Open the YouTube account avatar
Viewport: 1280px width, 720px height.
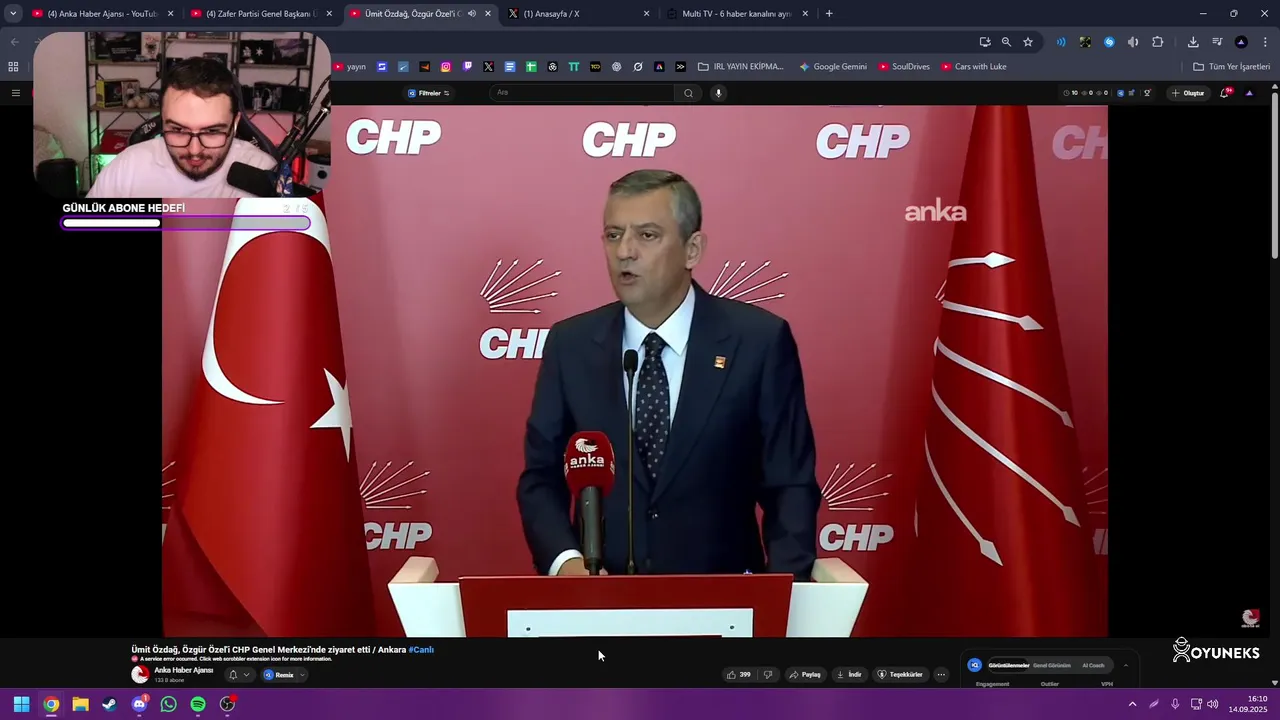1249,93
